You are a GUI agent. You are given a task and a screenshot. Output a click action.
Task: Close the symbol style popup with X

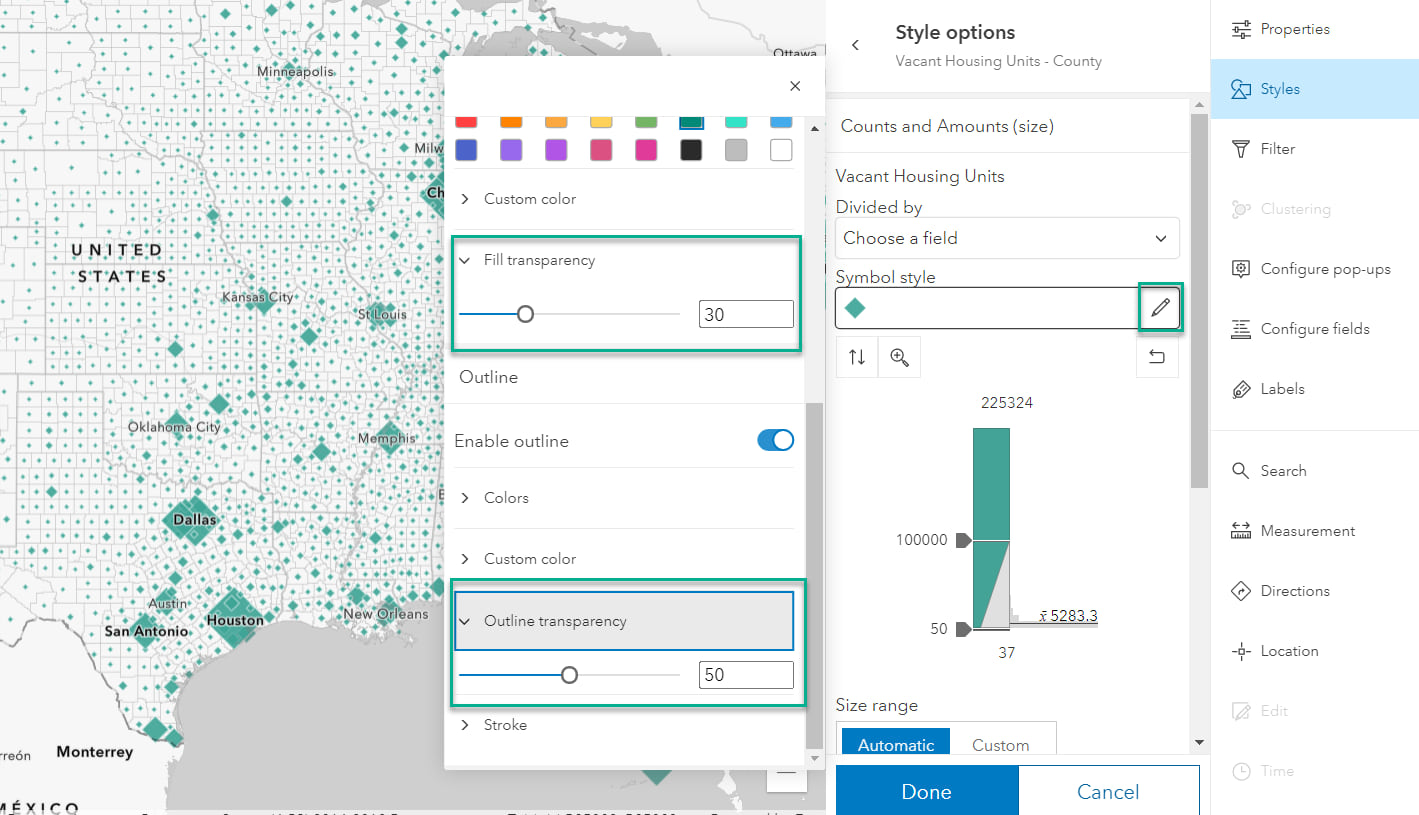pyautogui.click(x=795, y=86)
